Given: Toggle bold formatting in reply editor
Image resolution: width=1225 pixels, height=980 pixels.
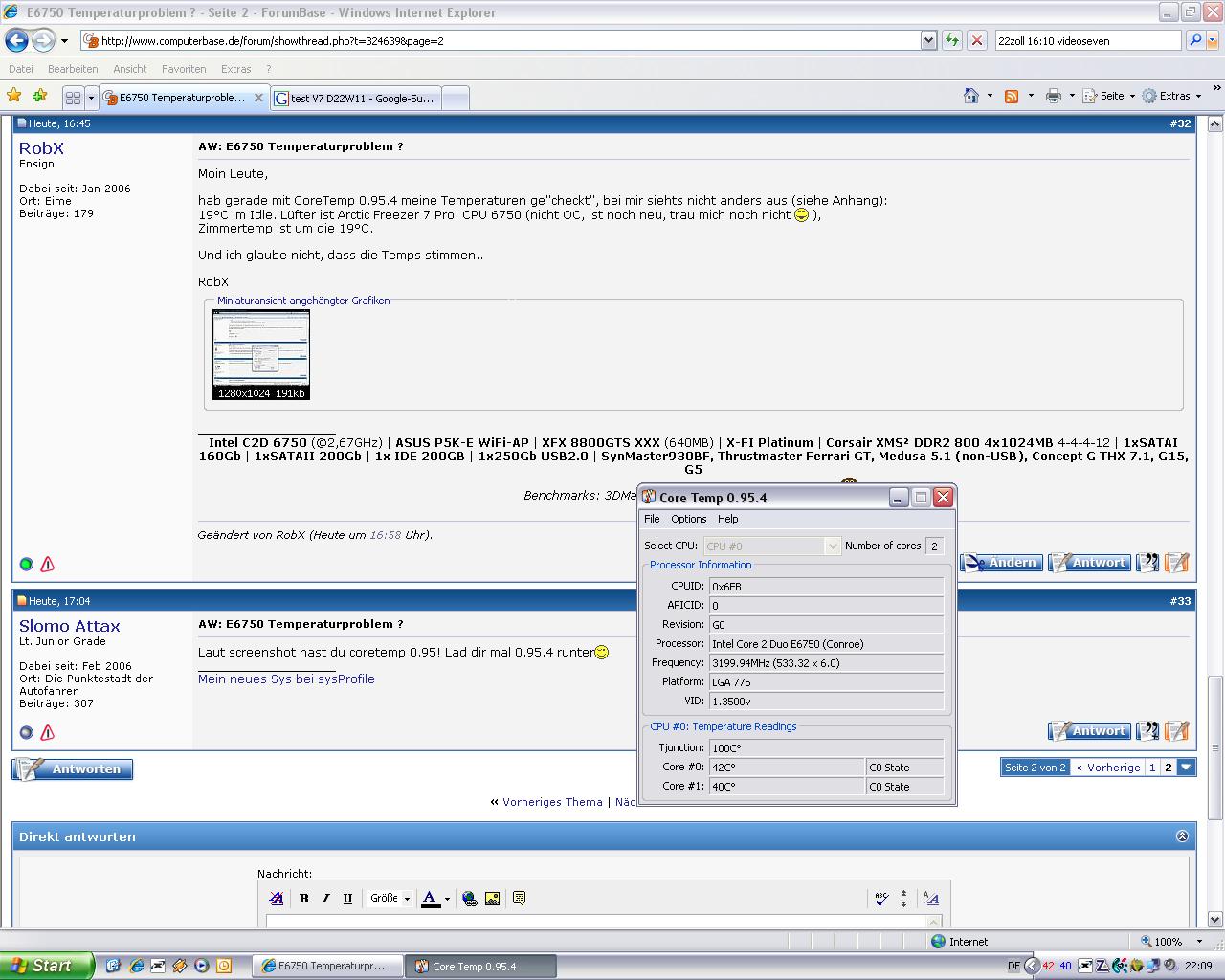Looking at the screenshot, I should coord(303,899).
